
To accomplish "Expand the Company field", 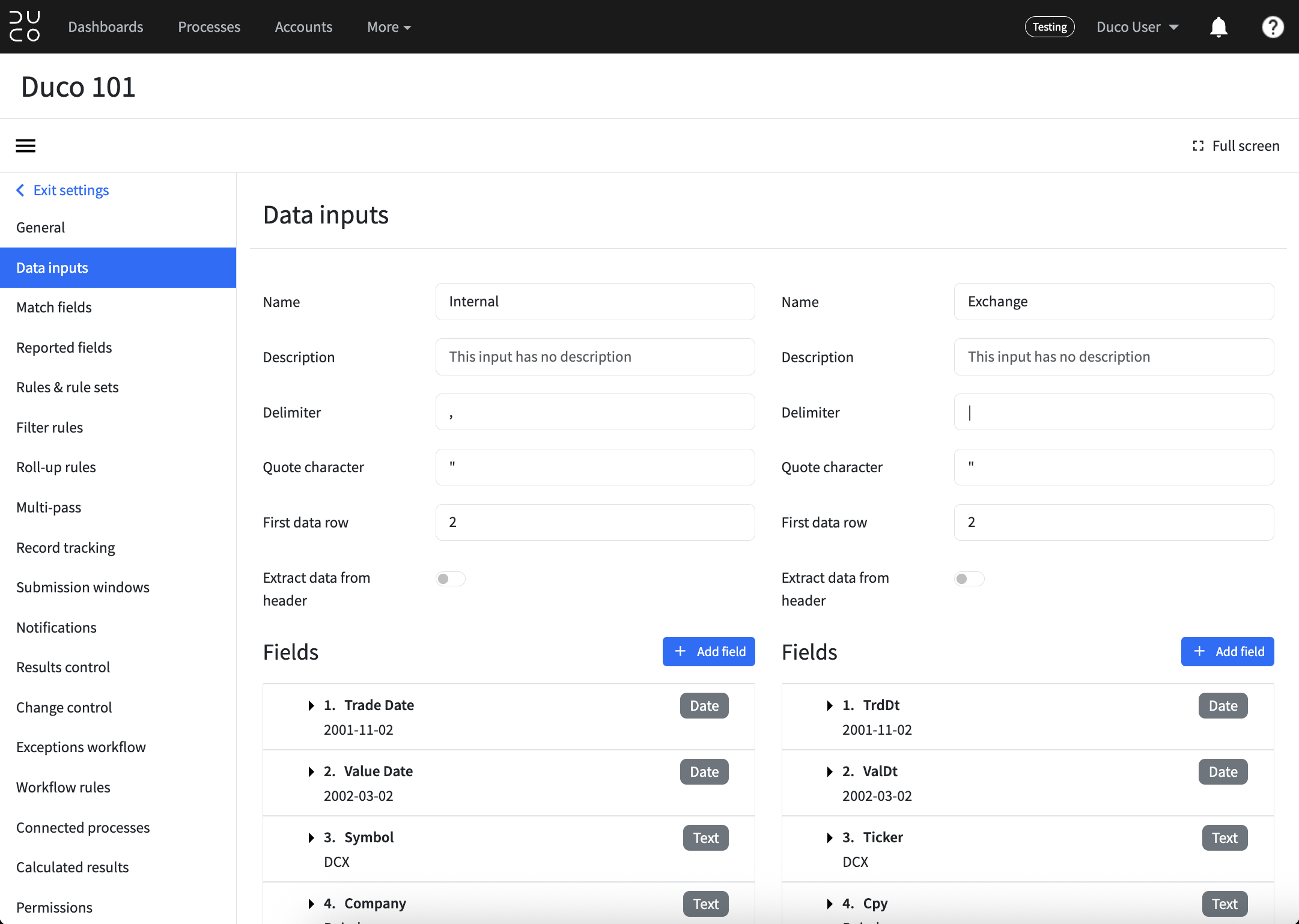I will tap(311, 904).
